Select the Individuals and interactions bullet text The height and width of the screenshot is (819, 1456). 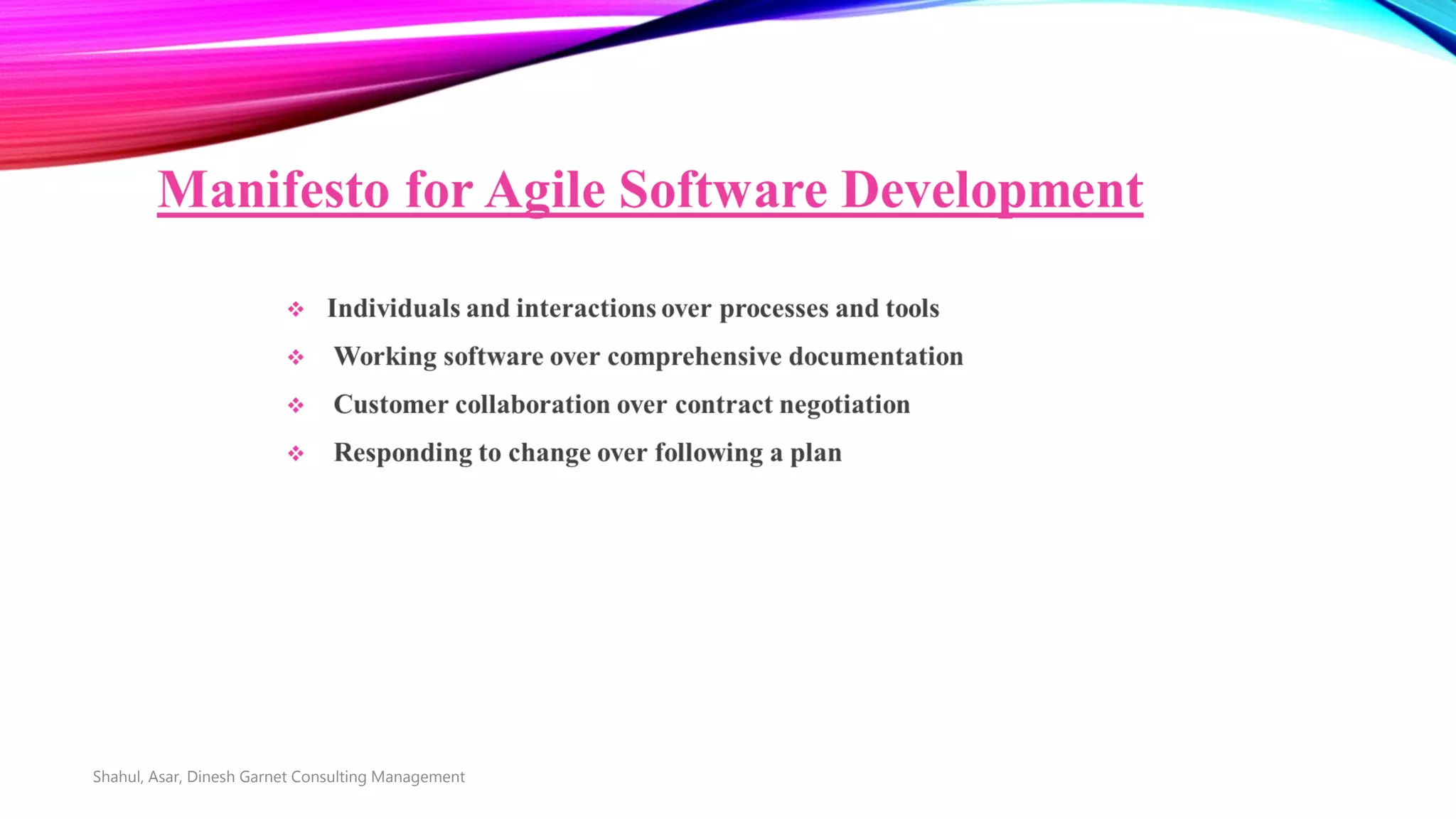633,309
